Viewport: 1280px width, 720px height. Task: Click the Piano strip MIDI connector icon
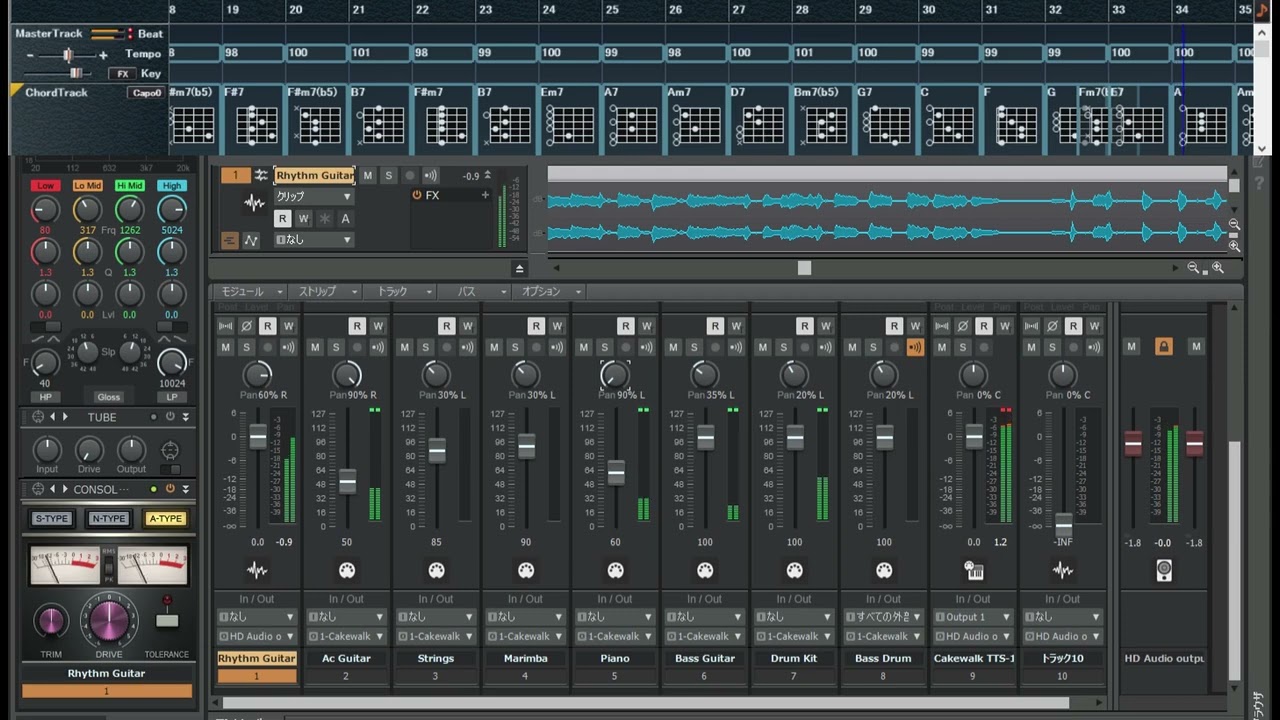coord(615,571)
